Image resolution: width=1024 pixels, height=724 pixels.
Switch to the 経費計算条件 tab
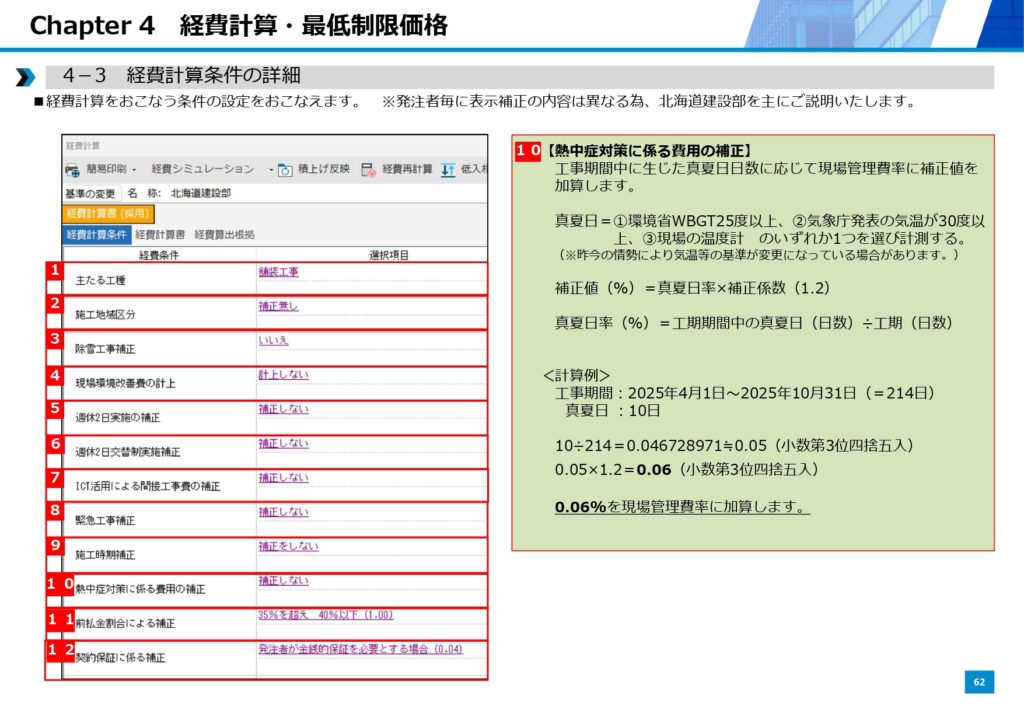pos(97,234)
